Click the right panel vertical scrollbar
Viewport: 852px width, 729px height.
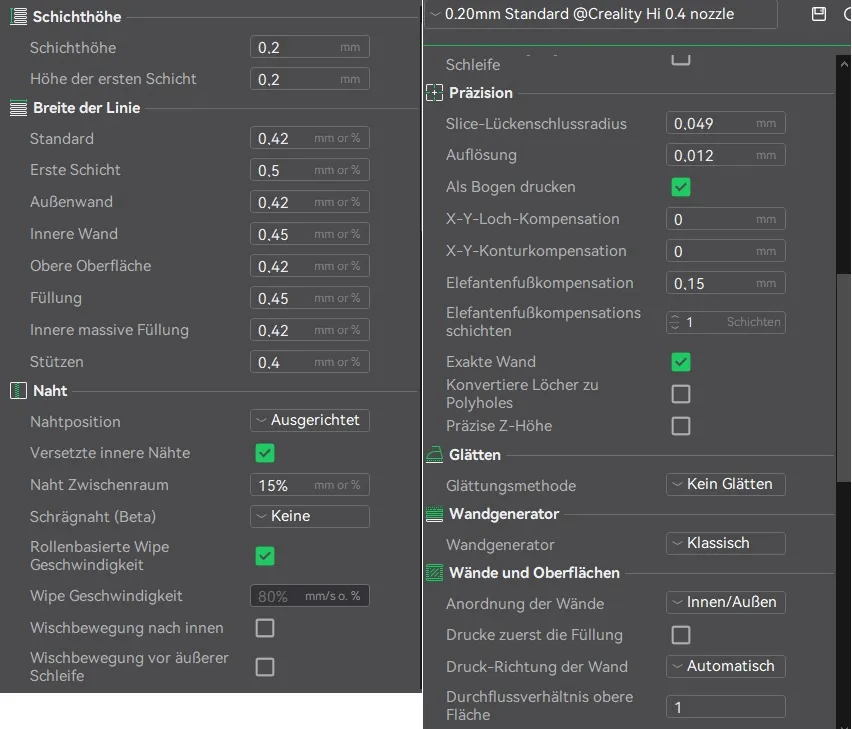click(x=843, y=378)
